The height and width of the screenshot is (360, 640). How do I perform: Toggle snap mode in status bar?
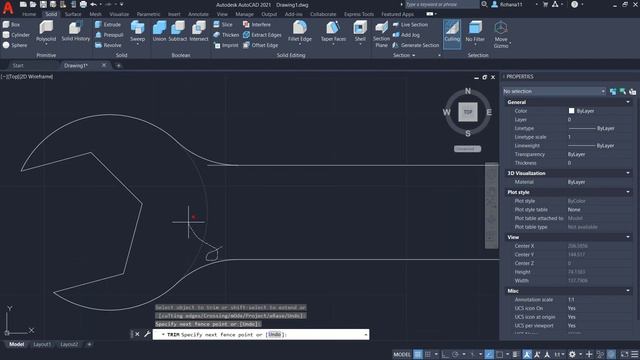tap(427, 354)
